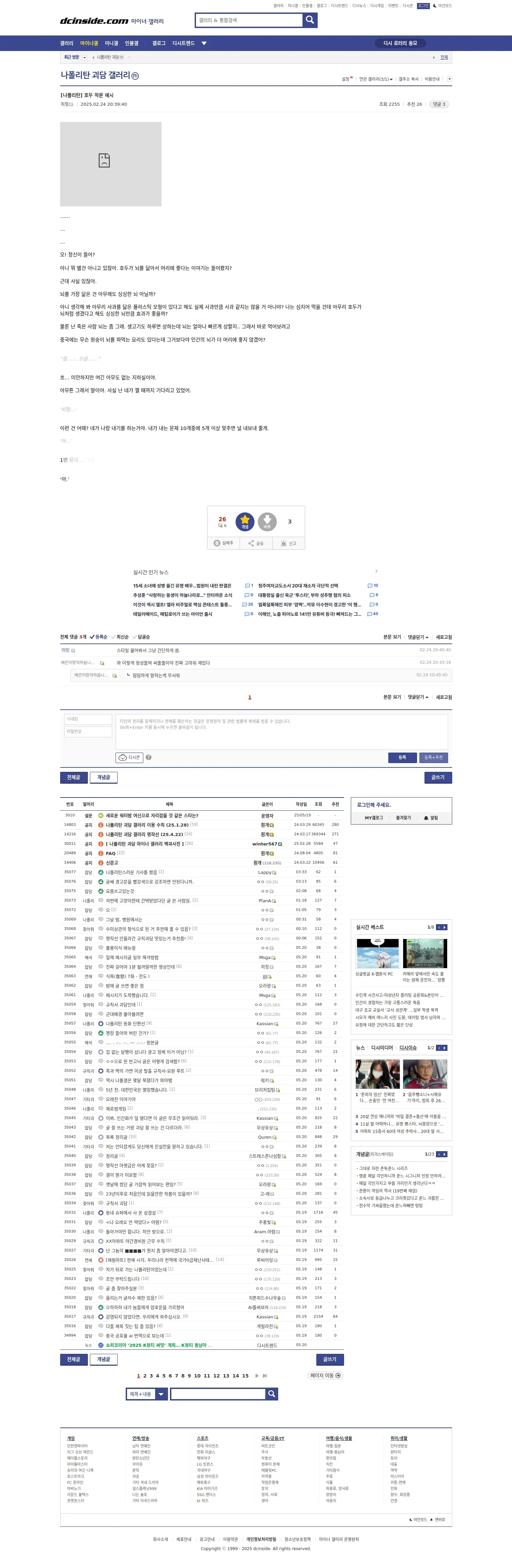Expand the navigation bar dropdown triangle
This screenshot has height=1568, width=512.
[x=204, y=43]
